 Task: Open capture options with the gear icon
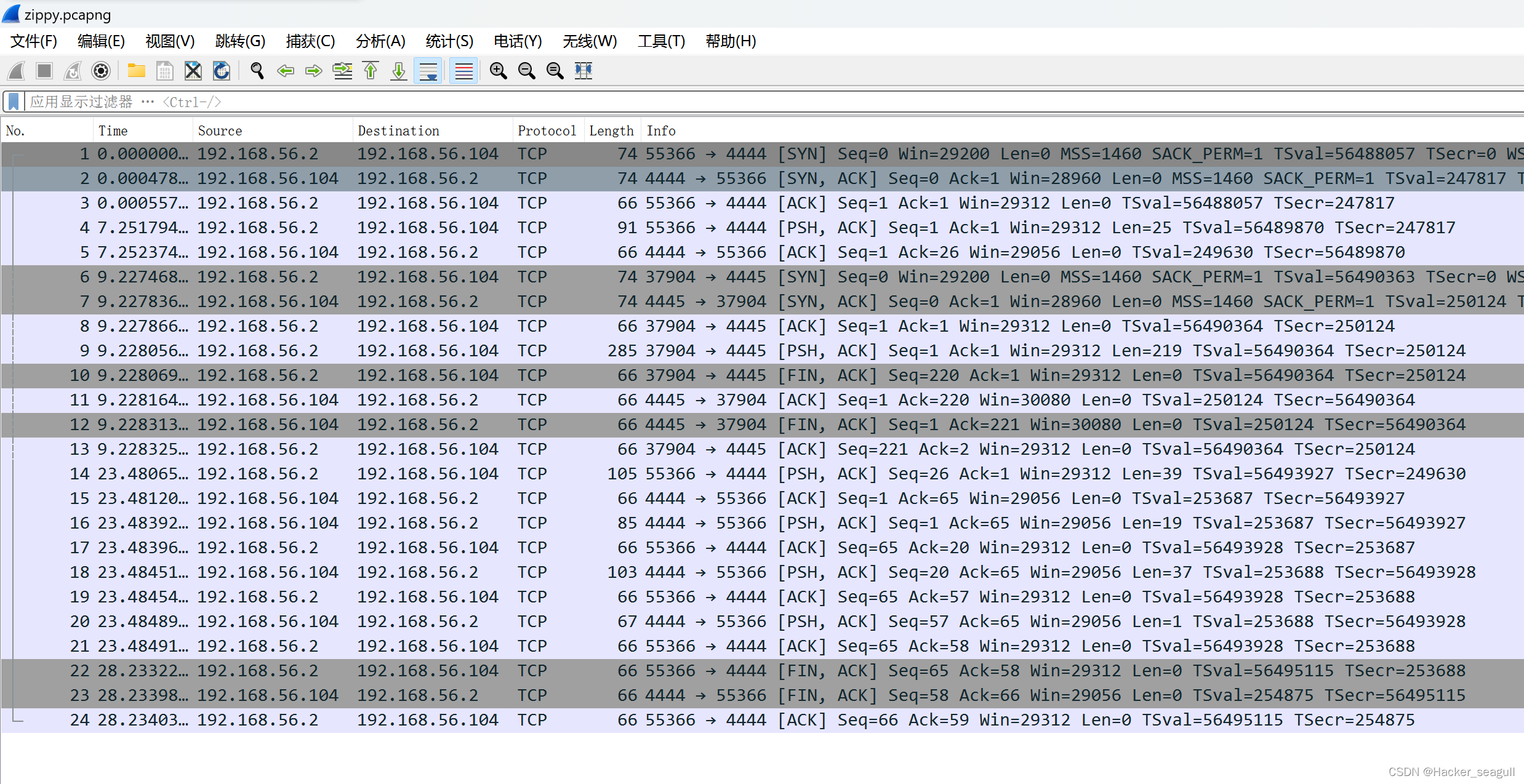[100, 71]
